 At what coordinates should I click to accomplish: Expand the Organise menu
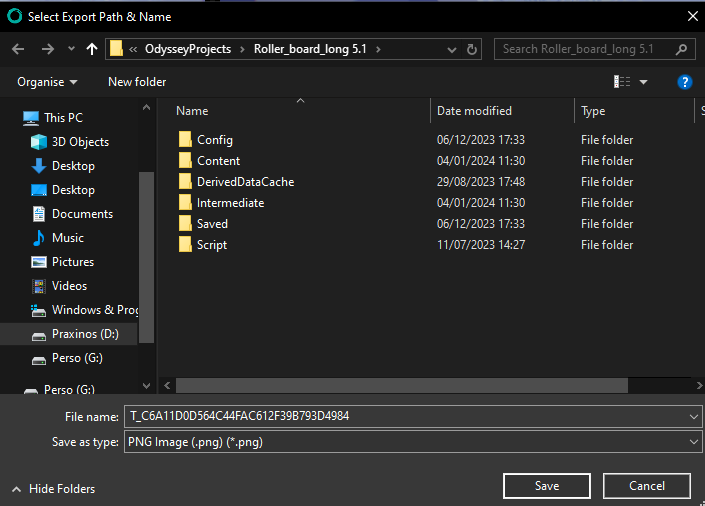pyautogui.click(x=47, y=82)
